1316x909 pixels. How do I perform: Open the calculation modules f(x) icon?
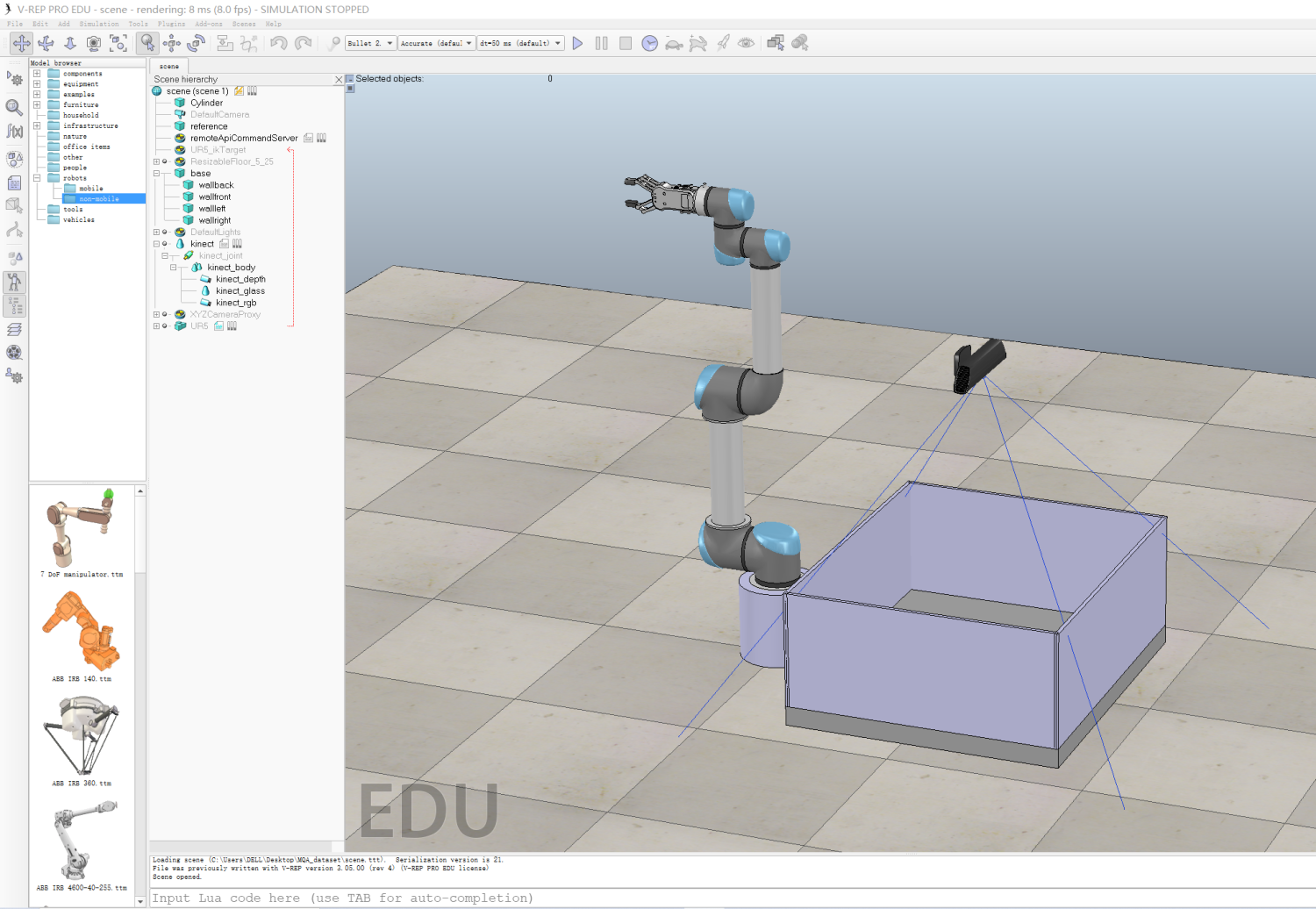pos(14,131)
